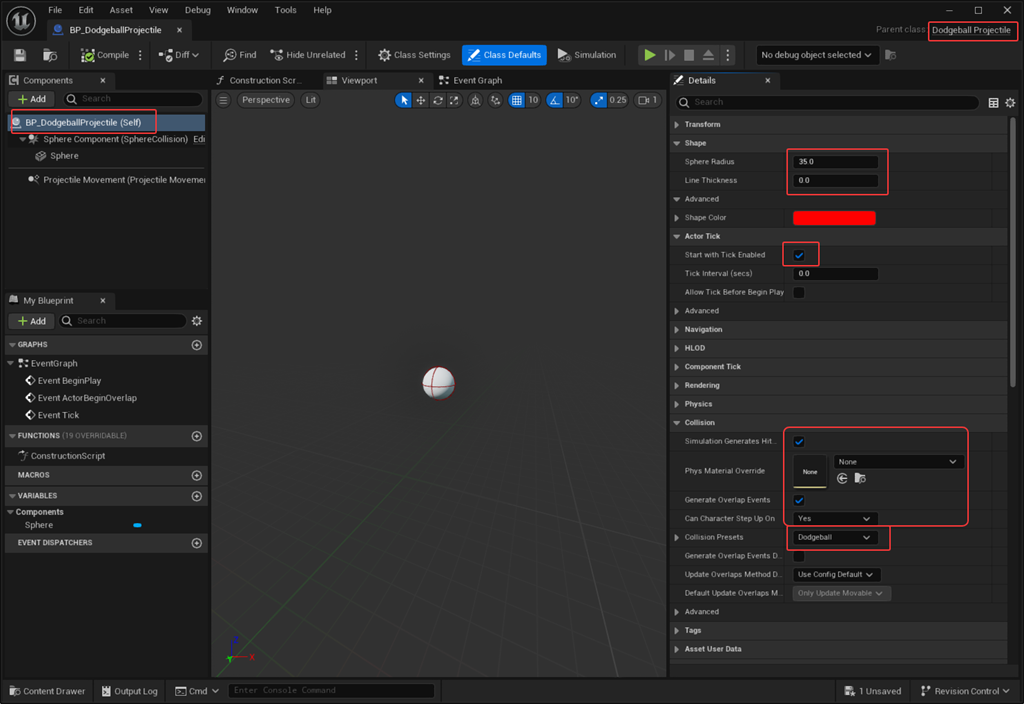Image resolution: width=1024 pixels, height=704 pixels.
Task: Open the Can Character Step Up On dropdown
Action: 836,518
